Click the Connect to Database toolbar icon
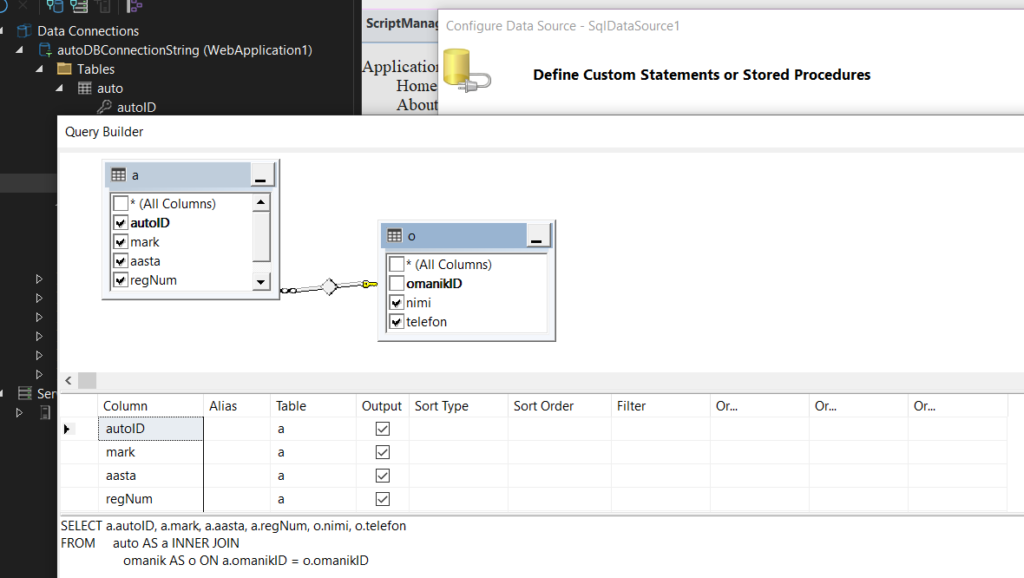Screen dimensions: 1024x578 click(x=55, y=6)
